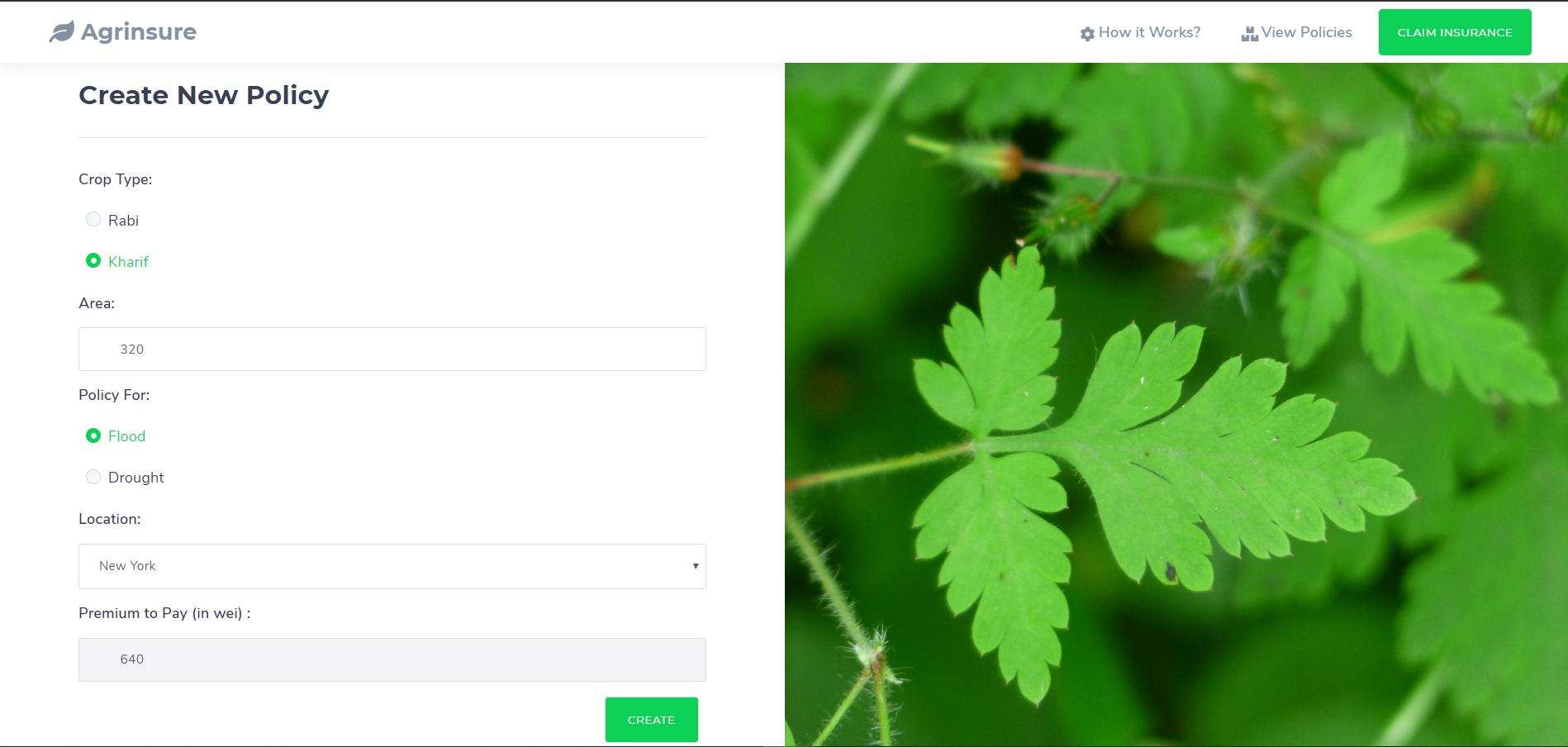Click the Location dropdown arrow
Image resolution: width=1568 pixels, height=747 pixels.
click(696, 566)
